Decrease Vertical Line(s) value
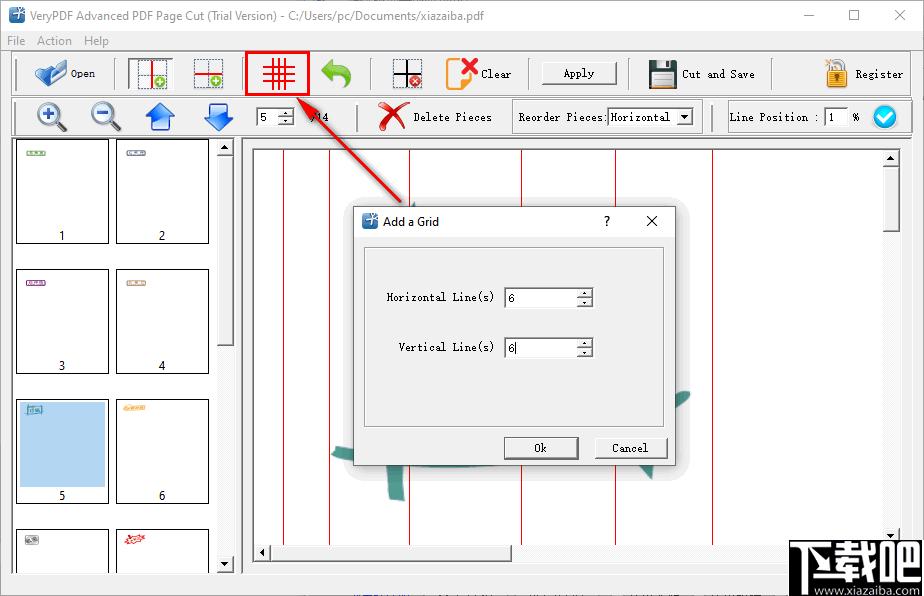 585,353
